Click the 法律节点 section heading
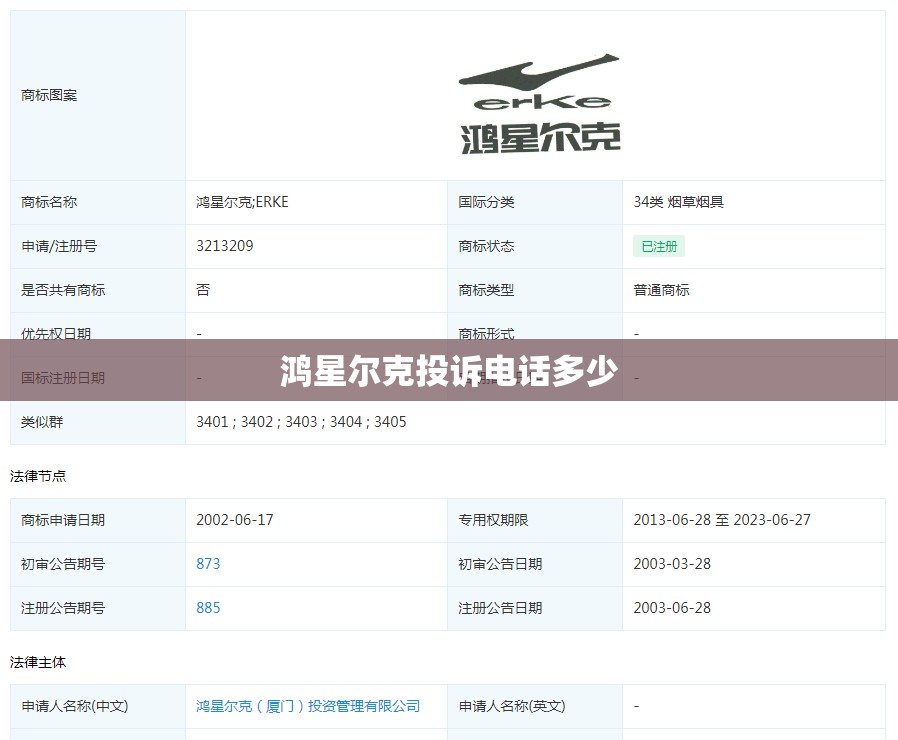 [x=38, y=476]
